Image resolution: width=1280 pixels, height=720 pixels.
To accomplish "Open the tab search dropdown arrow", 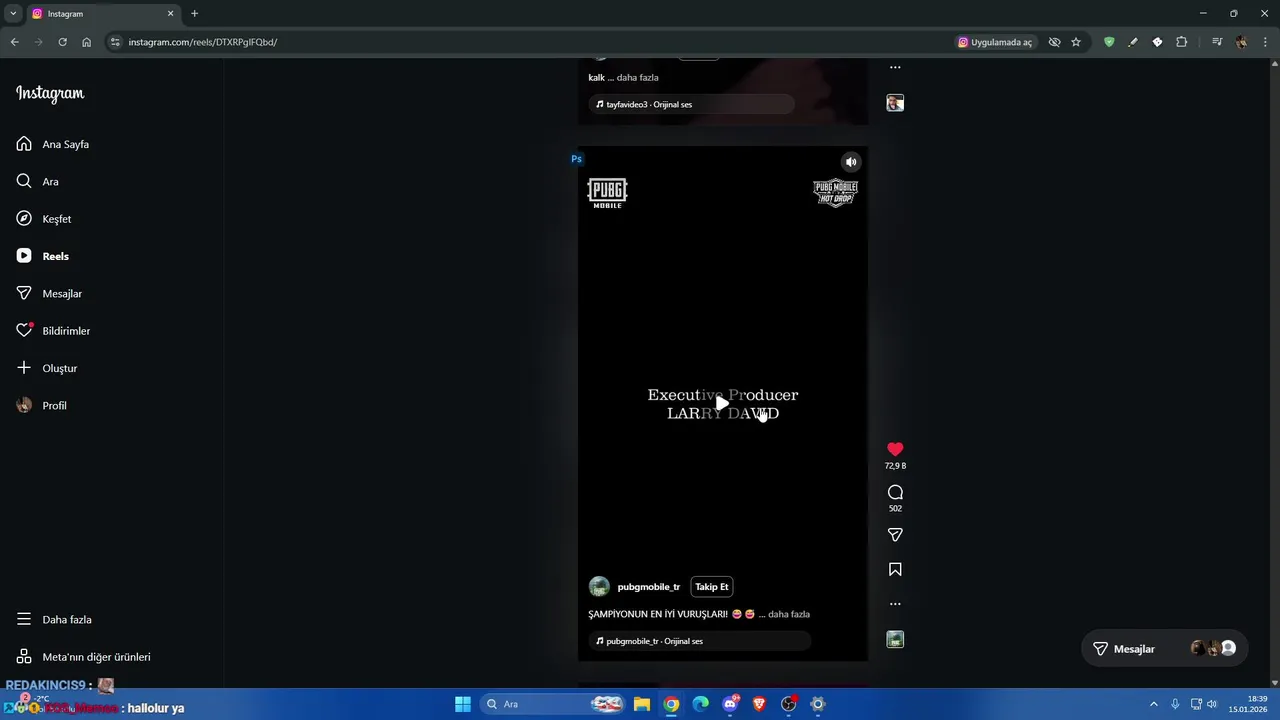I will pos(13,14).
